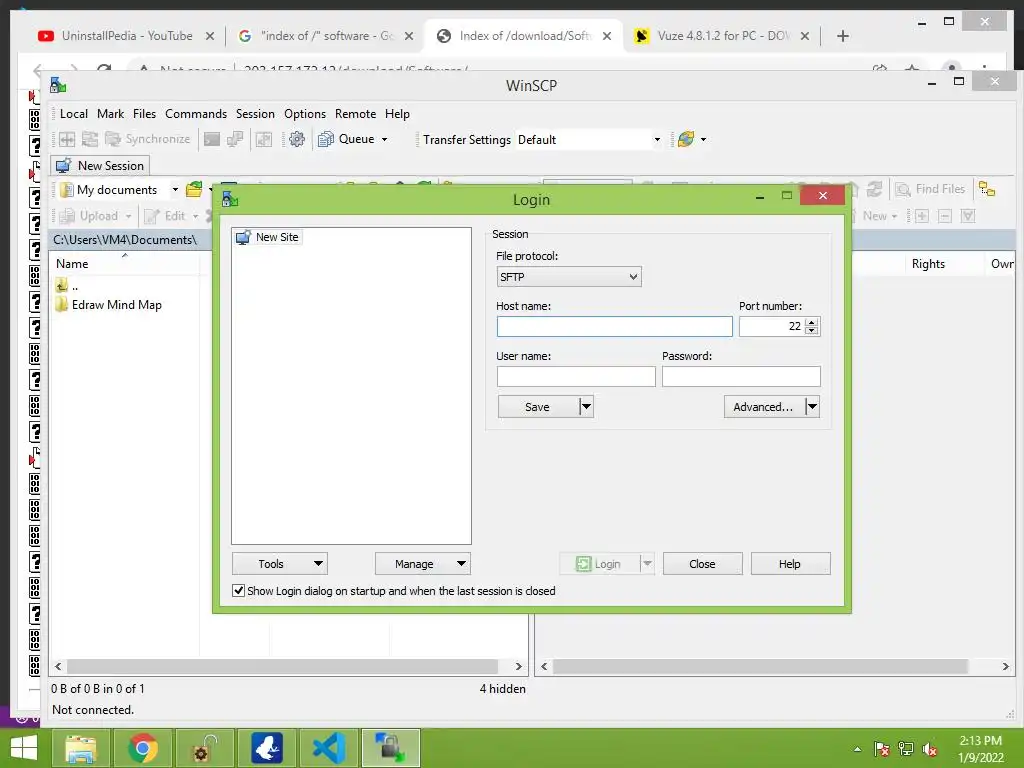Select the New Session tab
The width and height of the screenshot is (1024, 768).
coord(101,166)
